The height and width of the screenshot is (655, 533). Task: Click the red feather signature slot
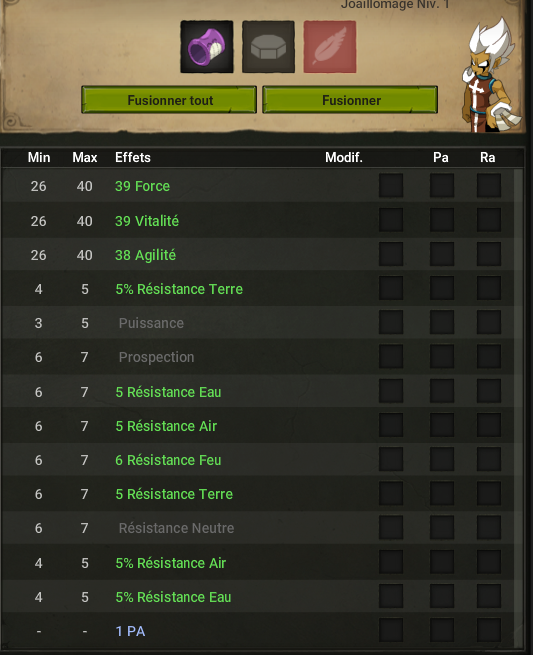pos(330,47)
